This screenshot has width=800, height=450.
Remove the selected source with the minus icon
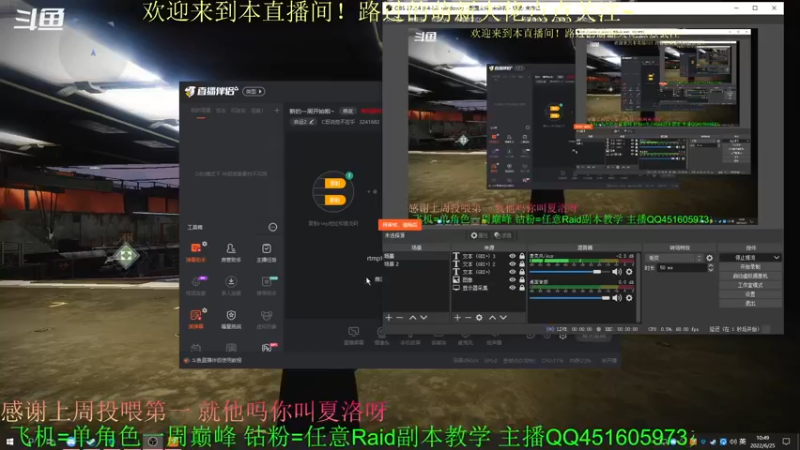coord(468,317)
